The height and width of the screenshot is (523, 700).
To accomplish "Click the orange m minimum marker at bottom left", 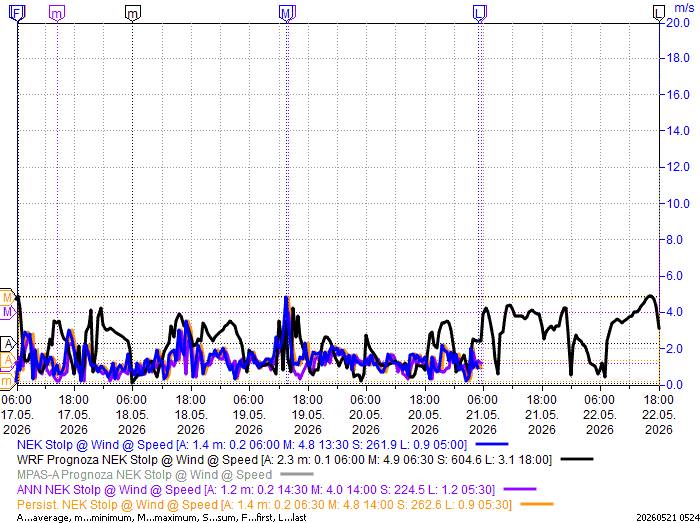I will click(7, 381).
